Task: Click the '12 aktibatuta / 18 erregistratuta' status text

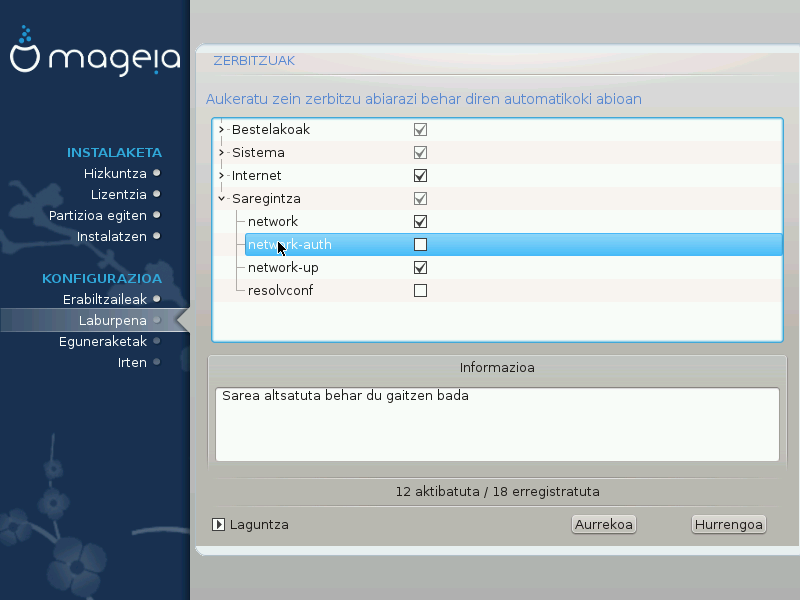Action: pos(497,491)
